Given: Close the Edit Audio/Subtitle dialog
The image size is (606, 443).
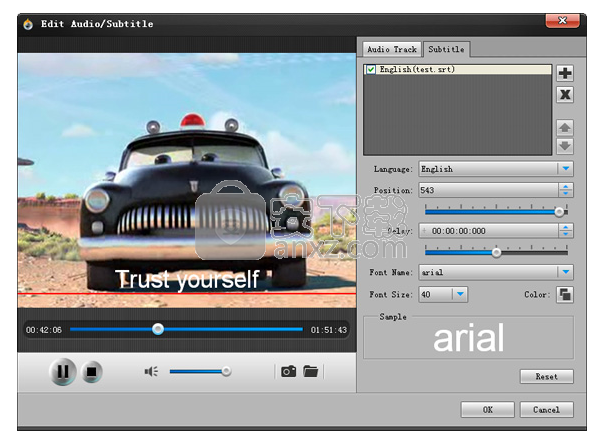Looking at the screenshot, I should 562,20.
